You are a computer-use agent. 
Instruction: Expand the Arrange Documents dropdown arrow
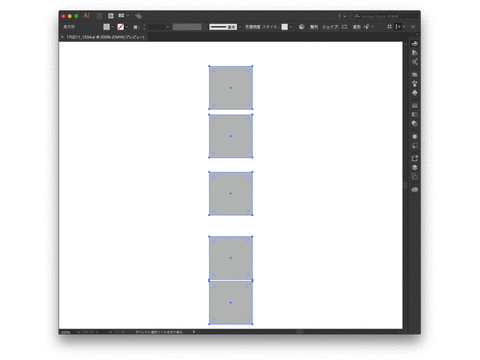point(128,16)
